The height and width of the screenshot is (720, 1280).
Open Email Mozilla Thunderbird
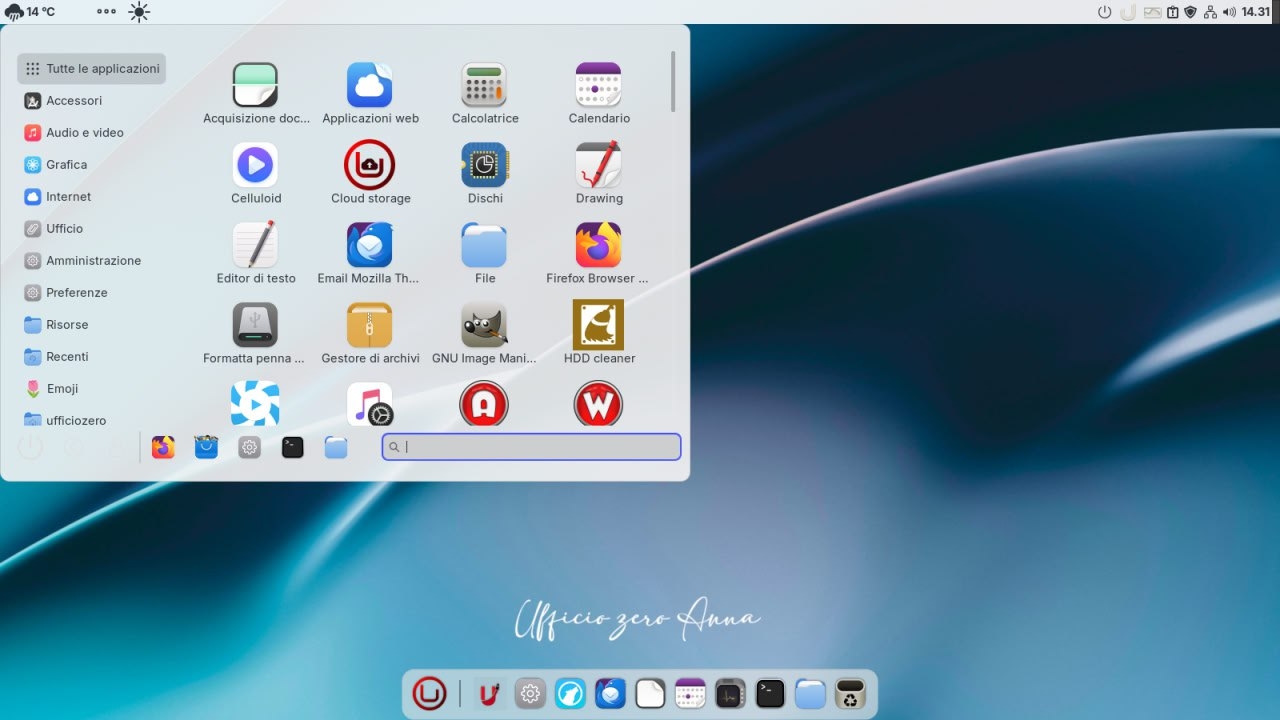(x=370, y=246)
